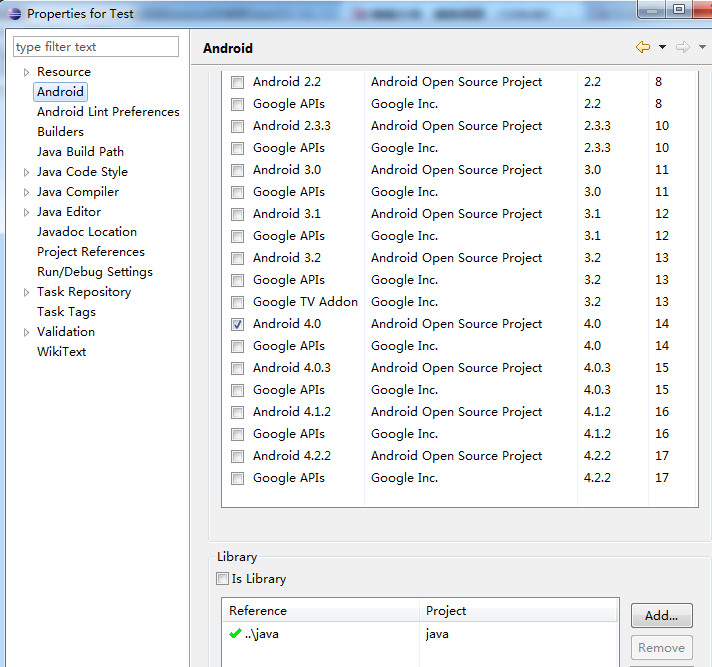The width and height of the screenshot is (712, 667).
Task: Open the Java Build Path page
Action: click(x=80, y=152)
